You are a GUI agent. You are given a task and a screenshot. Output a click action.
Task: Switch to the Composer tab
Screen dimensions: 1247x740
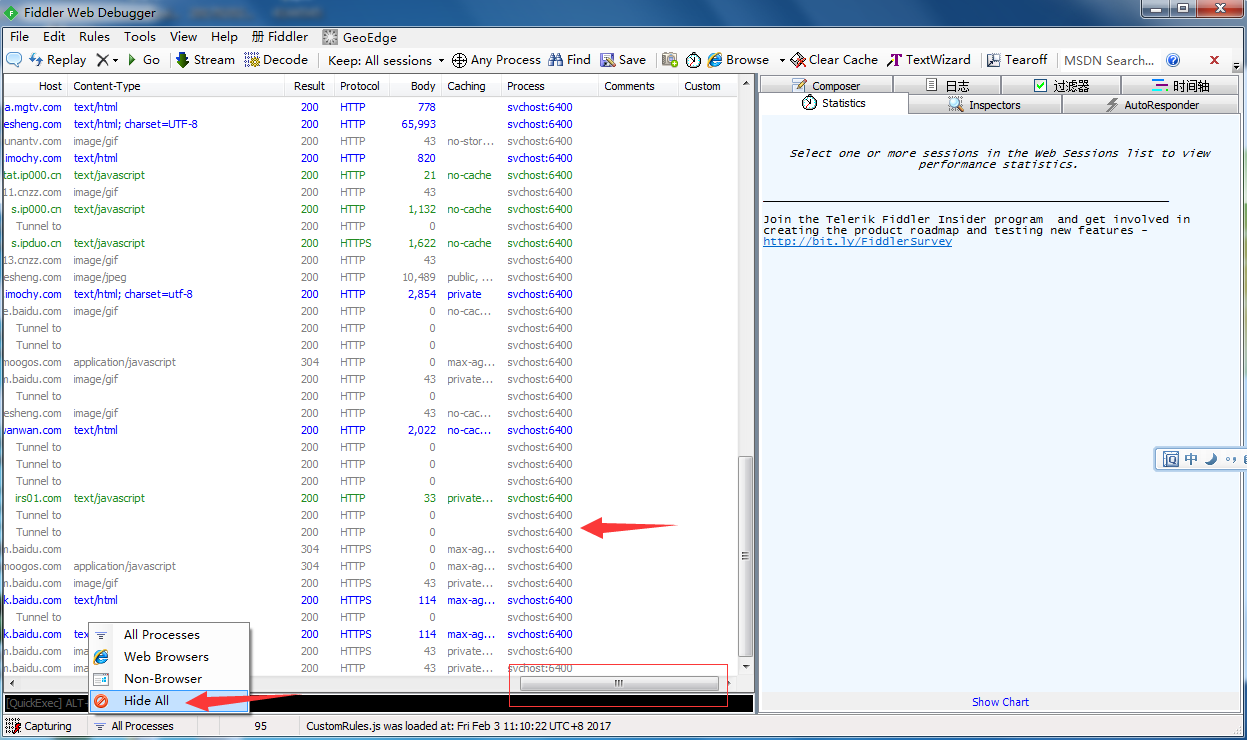826,85
